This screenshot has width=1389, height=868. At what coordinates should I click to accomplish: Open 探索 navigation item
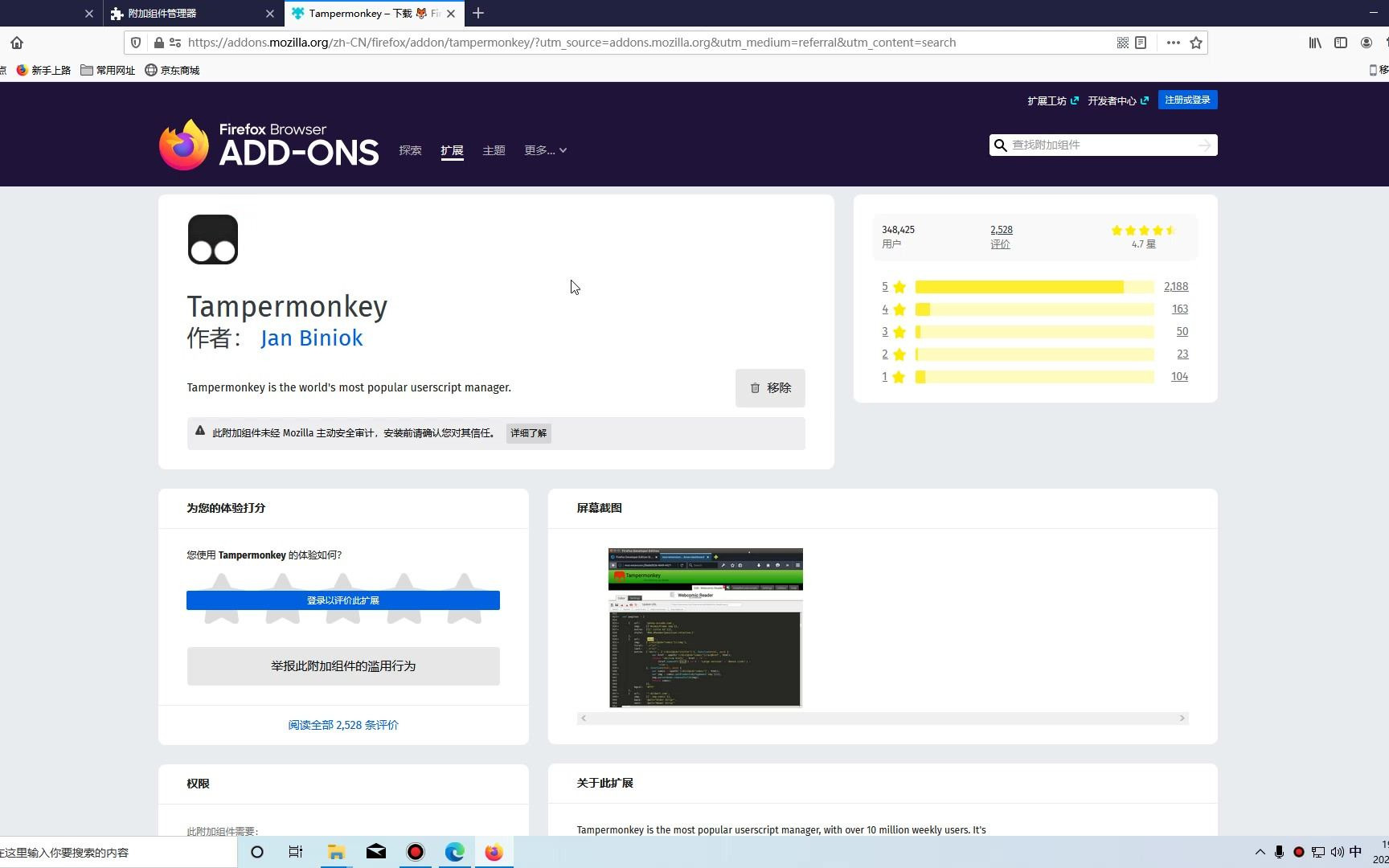pos(410,150)
